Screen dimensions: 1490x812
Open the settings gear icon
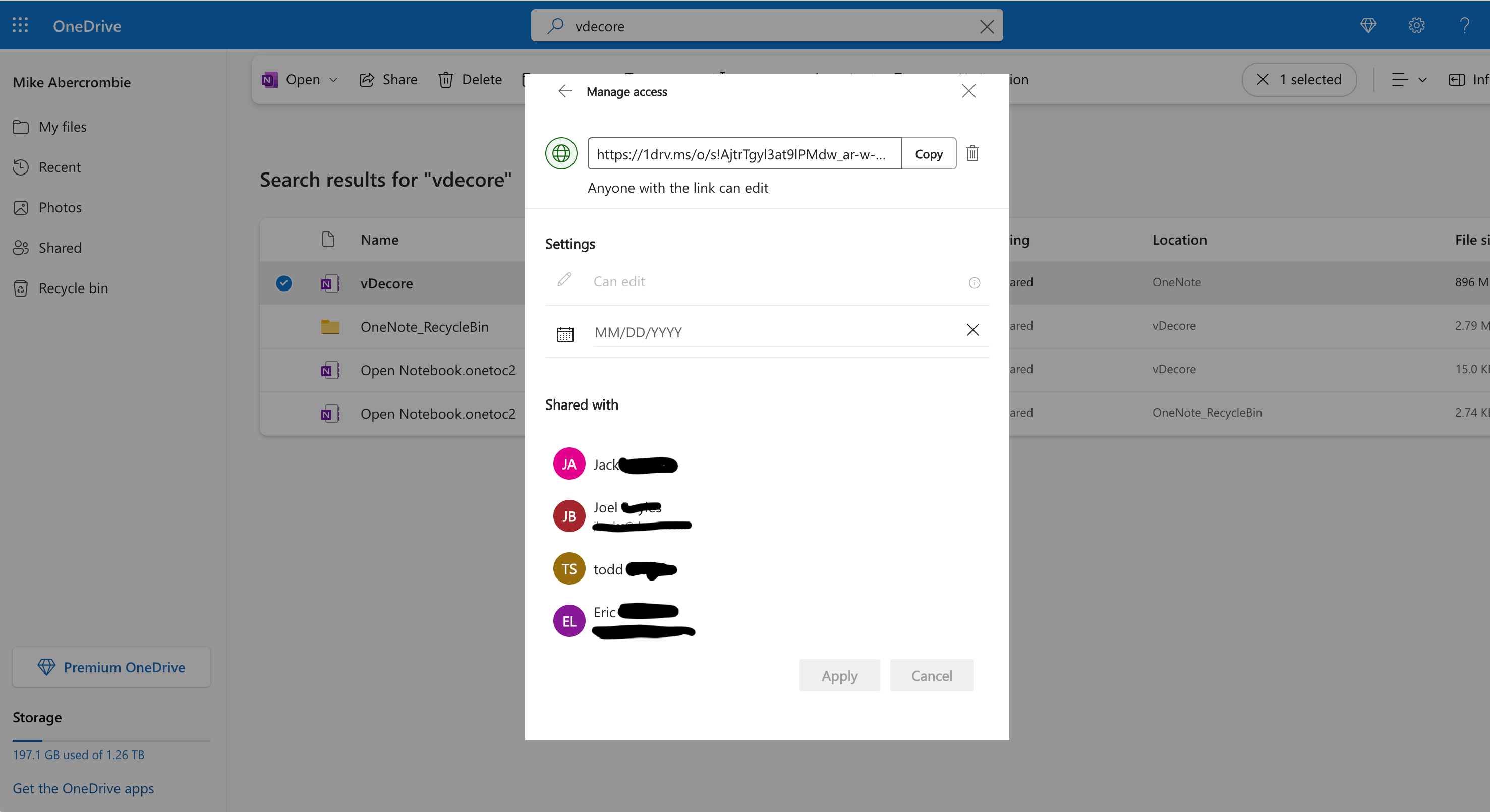coord(1416,25)
